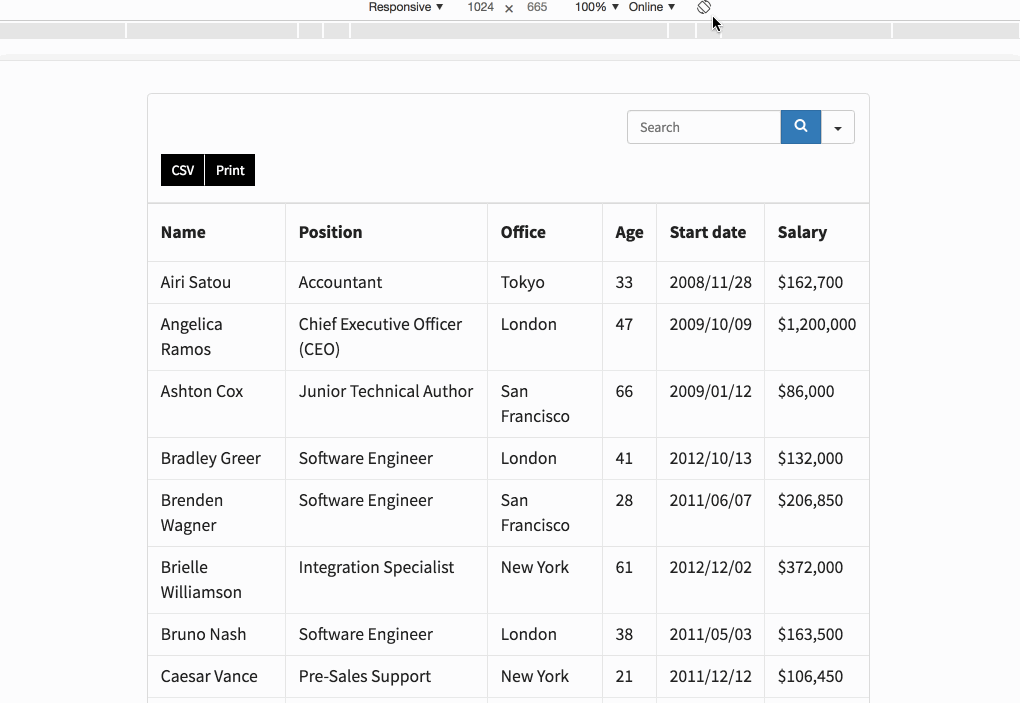Click the viewport height field showing 665

(537, 7)
